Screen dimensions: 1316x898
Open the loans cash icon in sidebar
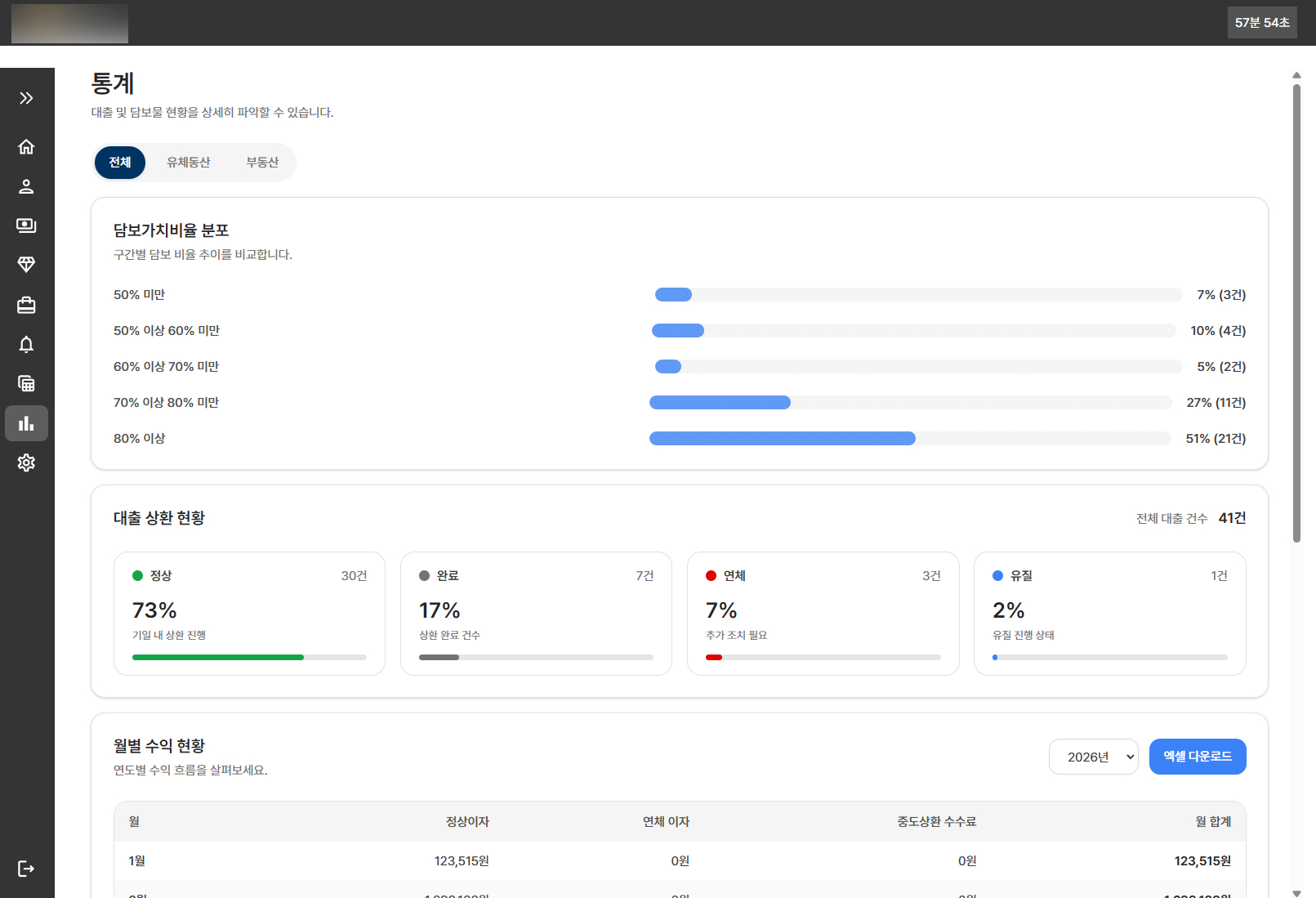point(26,226)
